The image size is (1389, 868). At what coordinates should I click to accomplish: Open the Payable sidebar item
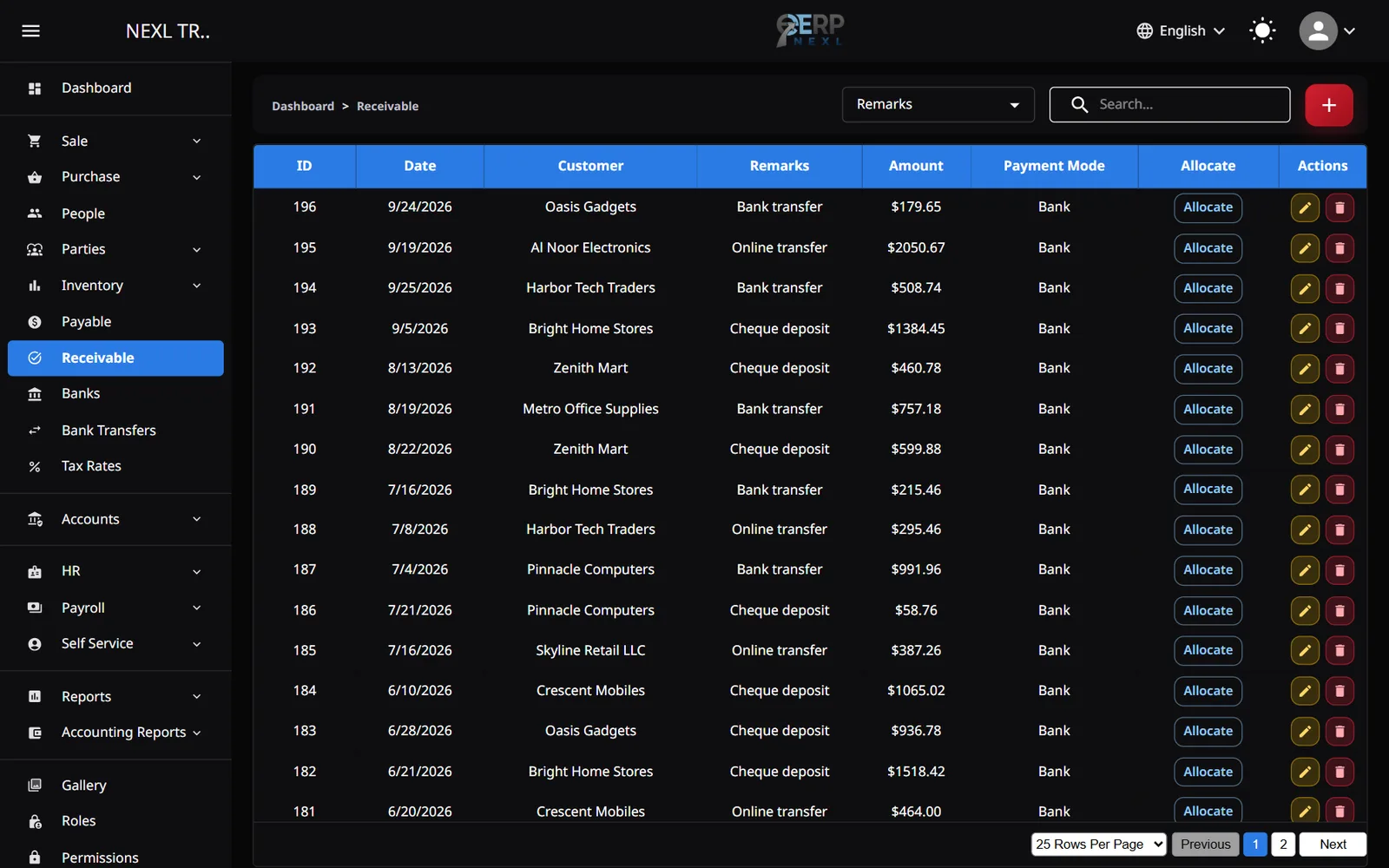point(115,322)
